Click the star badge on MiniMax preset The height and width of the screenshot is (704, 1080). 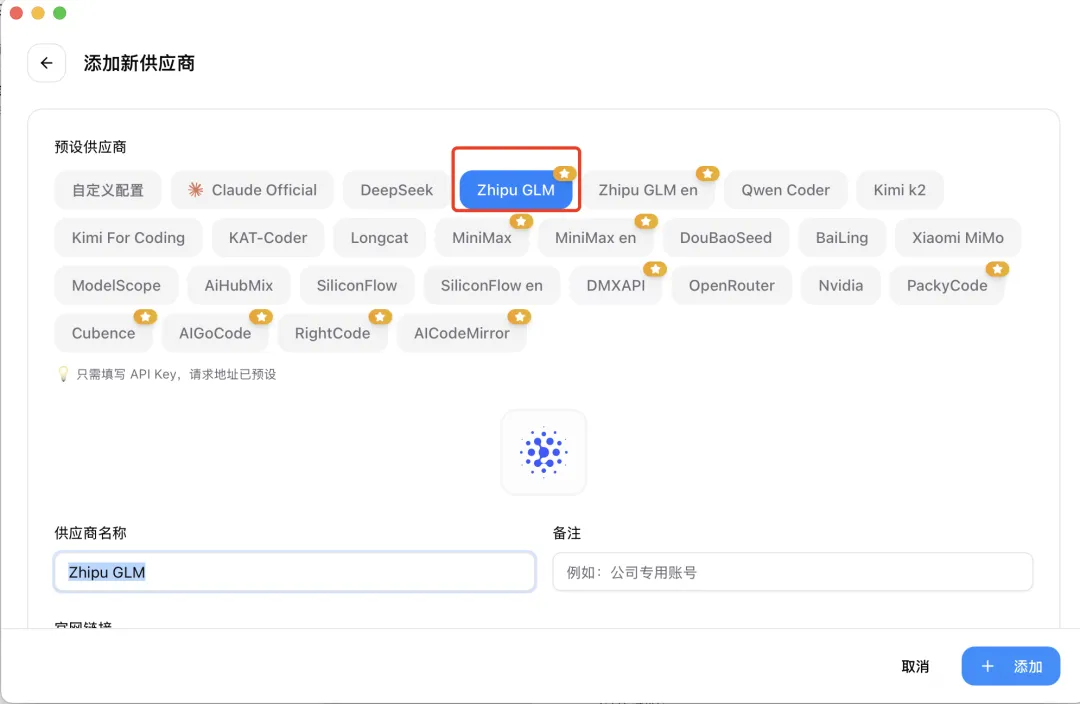521,221
